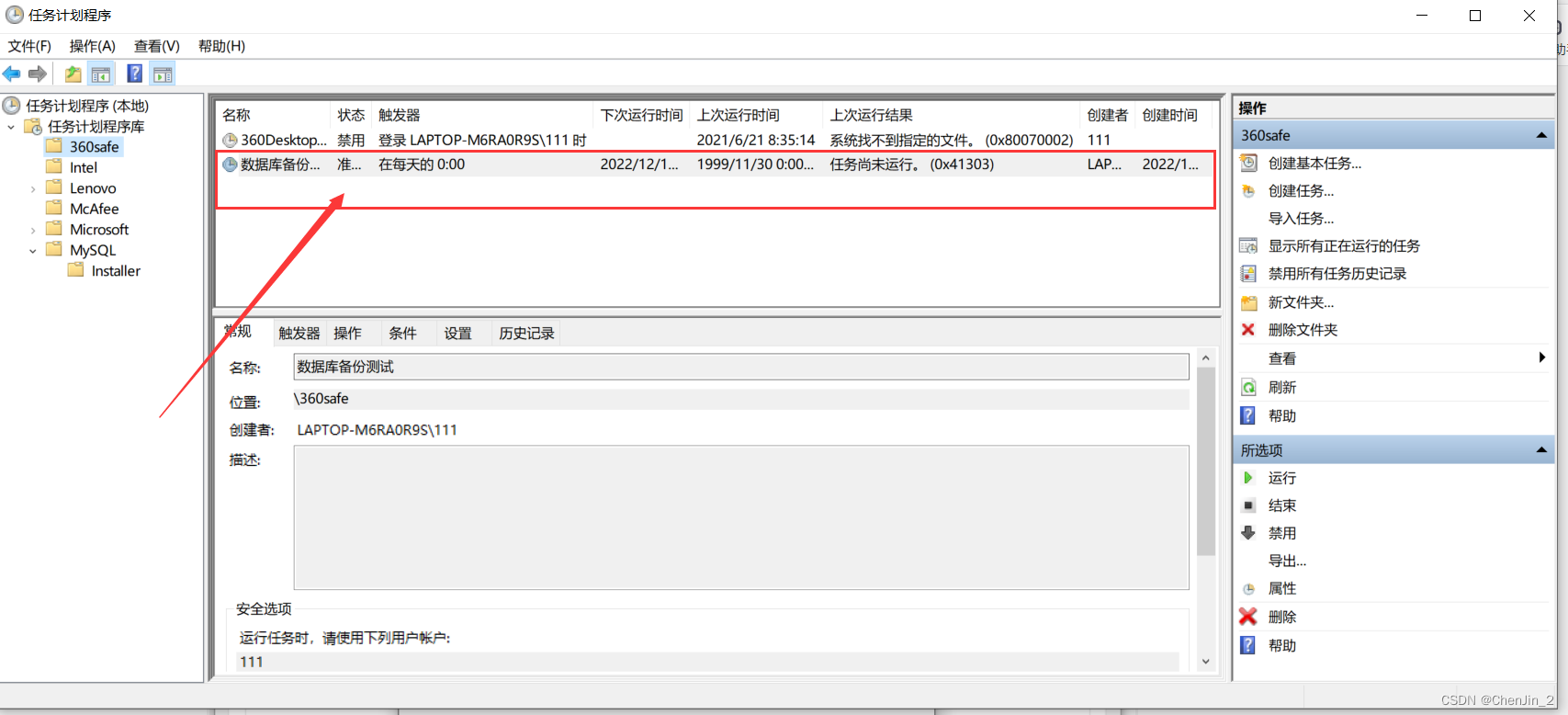The image size is (1568, 715).
Task: Click the 任务计划程序 (本地) root clock icon
Action: pyautogui.click(x=12, y=105)
